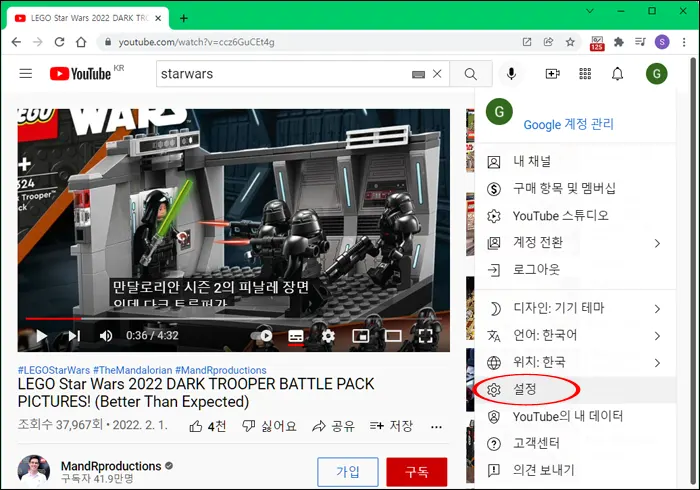This screenshot has height=490, width=700.
Task: Open the YouTube apps grid icon
Action: [585, 74]
